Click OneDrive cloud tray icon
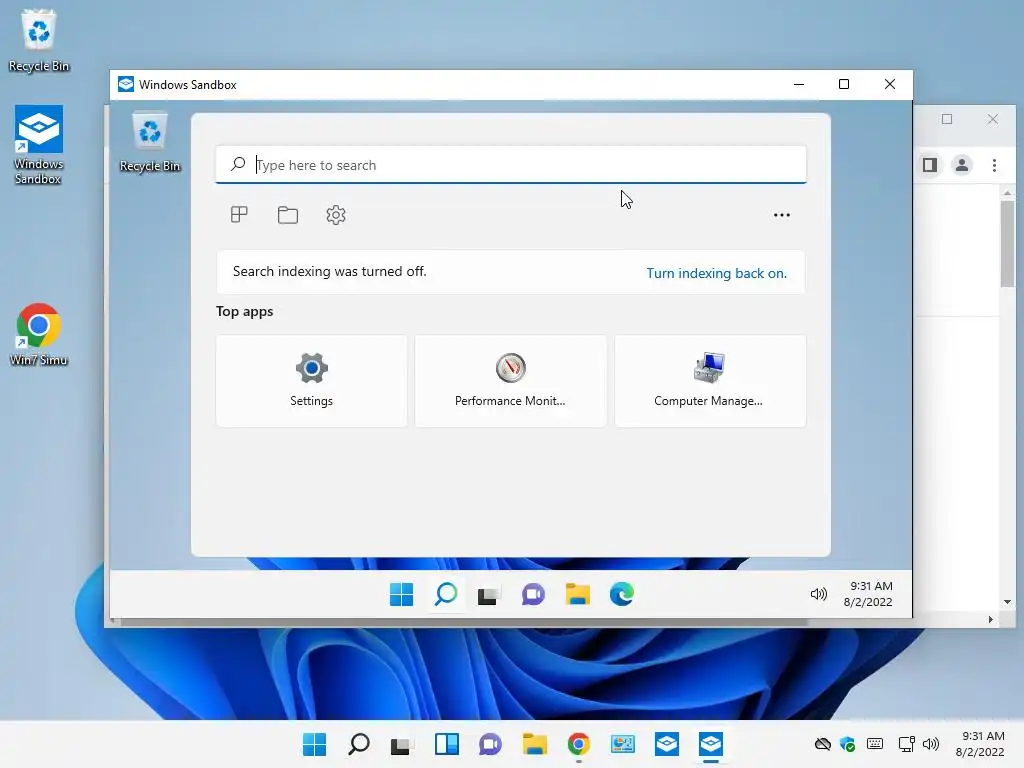Image resolution: width=1024 pixels, height=768 pixels. click(x=823, y=744)
